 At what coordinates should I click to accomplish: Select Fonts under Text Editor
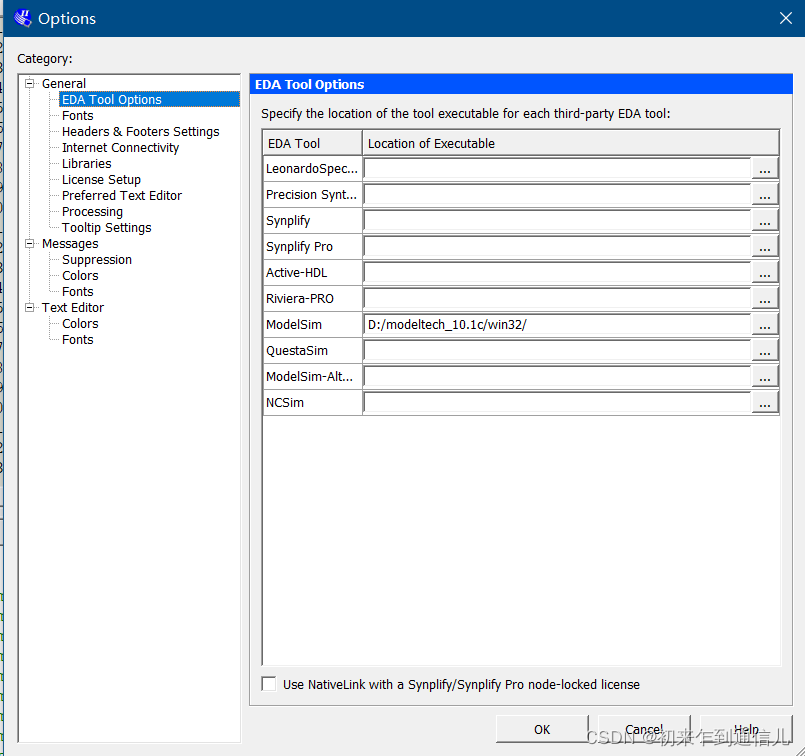pyautogui.click(x=78, y=340)
